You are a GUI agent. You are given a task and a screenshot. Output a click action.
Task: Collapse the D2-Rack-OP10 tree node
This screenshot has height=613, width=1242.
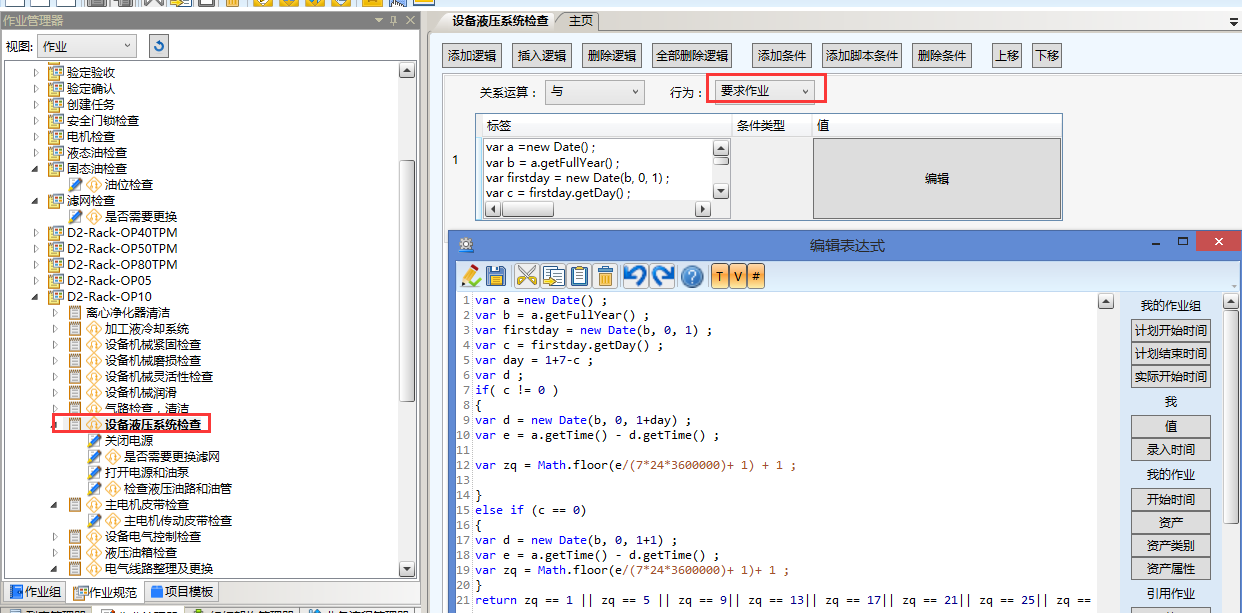click(x=37, y=297)
